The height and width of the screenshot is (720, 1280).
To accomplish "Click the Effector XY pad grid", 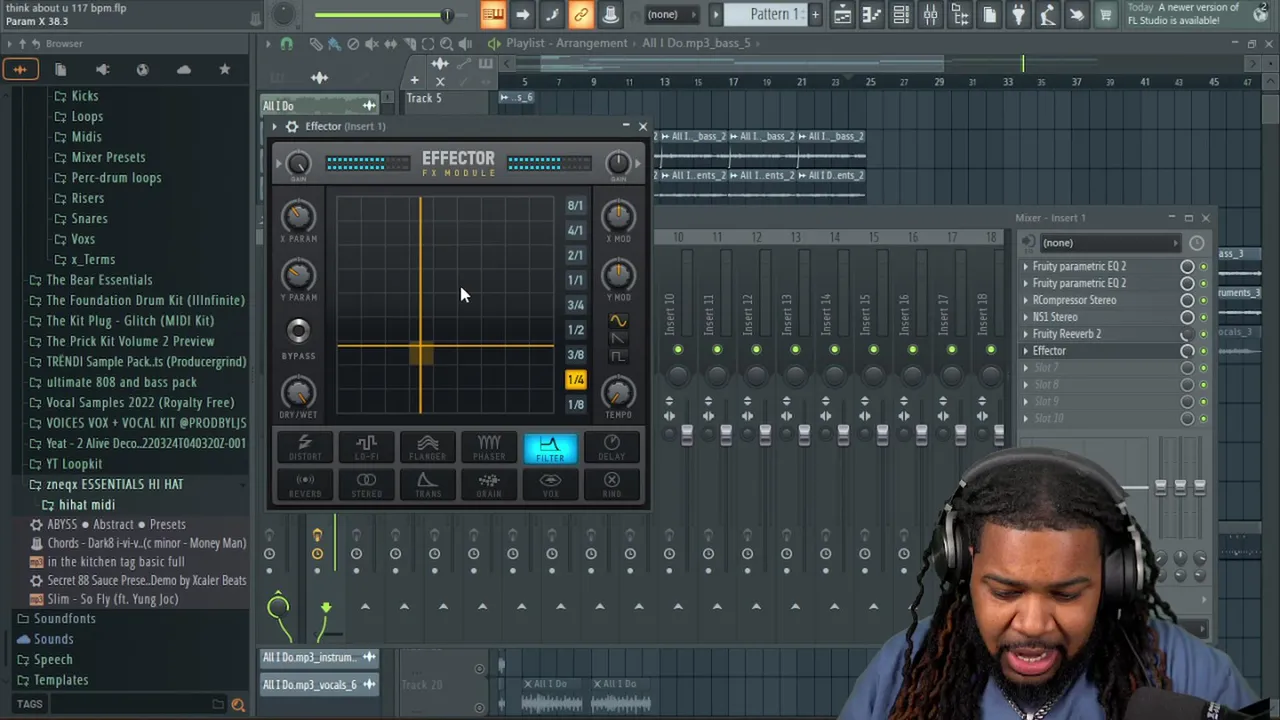I will 445,305.
